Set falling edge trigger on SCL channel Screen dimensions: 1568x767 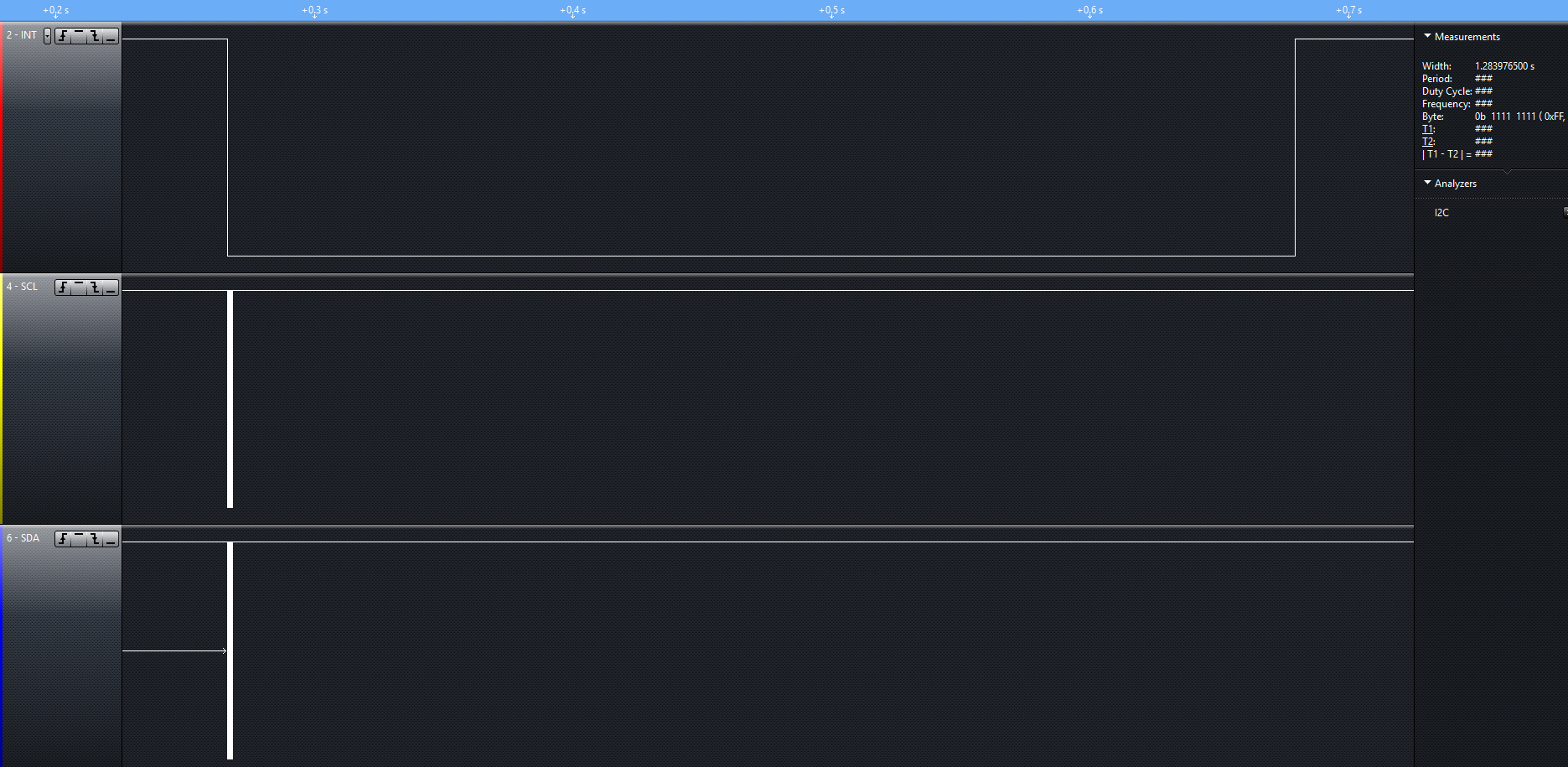coord(95,288)
